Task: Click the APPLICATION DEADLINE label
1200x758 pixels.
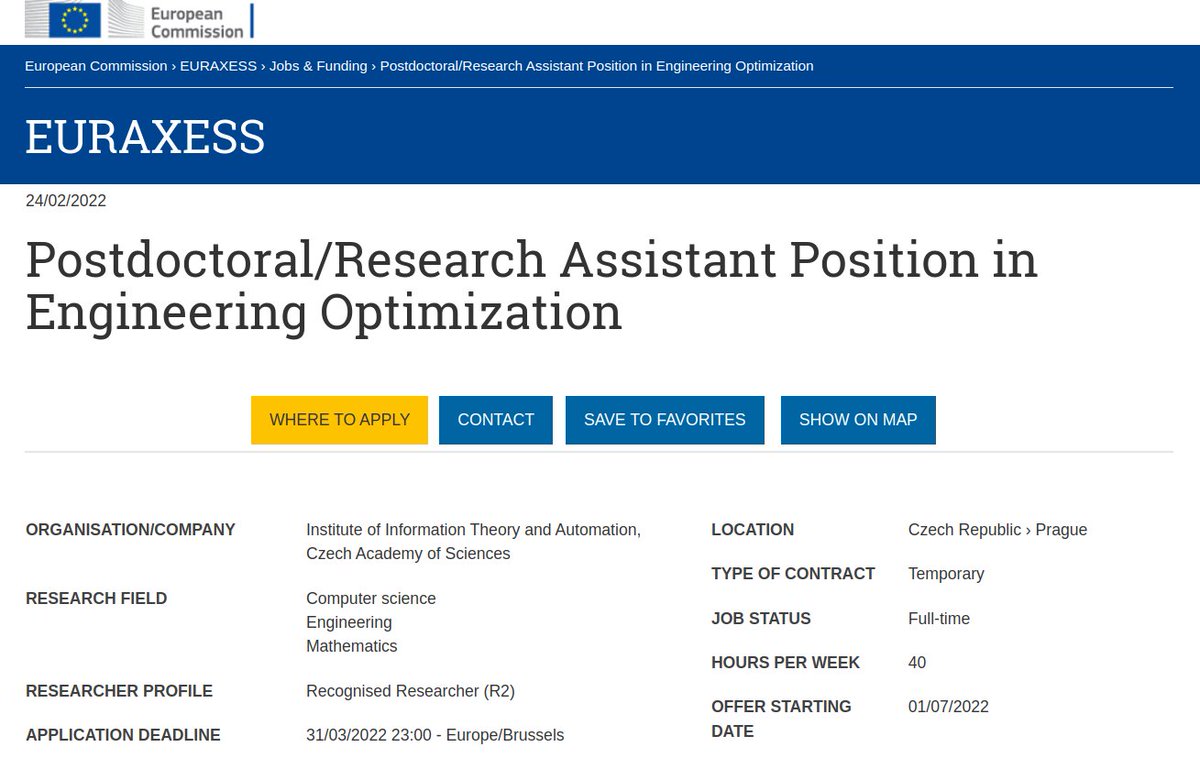Action: (123, 735)
